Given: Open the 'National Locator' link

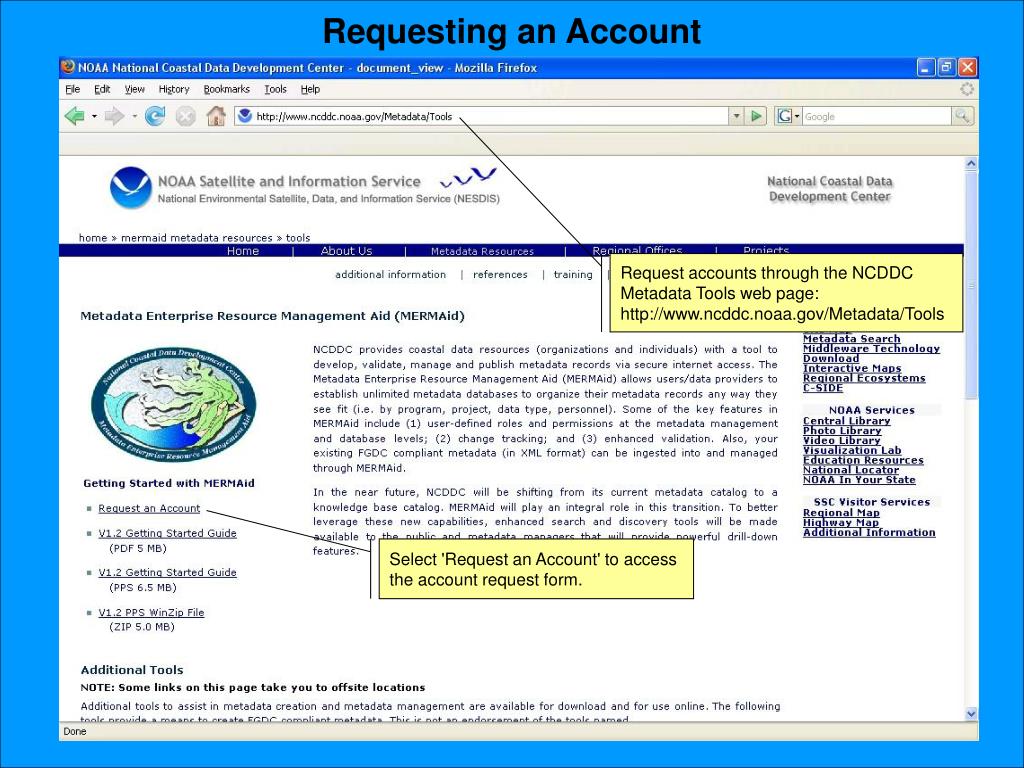Looking at the screenshot, I should (851, 470).
